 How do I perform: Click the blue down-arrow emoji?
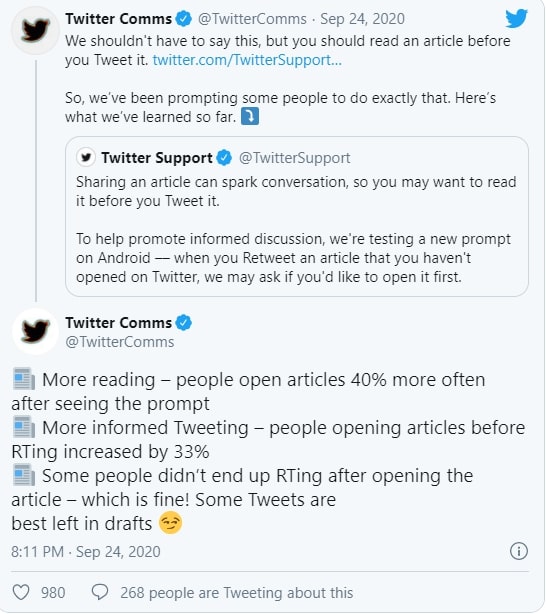pyautogui.click(x=249, y=116)
